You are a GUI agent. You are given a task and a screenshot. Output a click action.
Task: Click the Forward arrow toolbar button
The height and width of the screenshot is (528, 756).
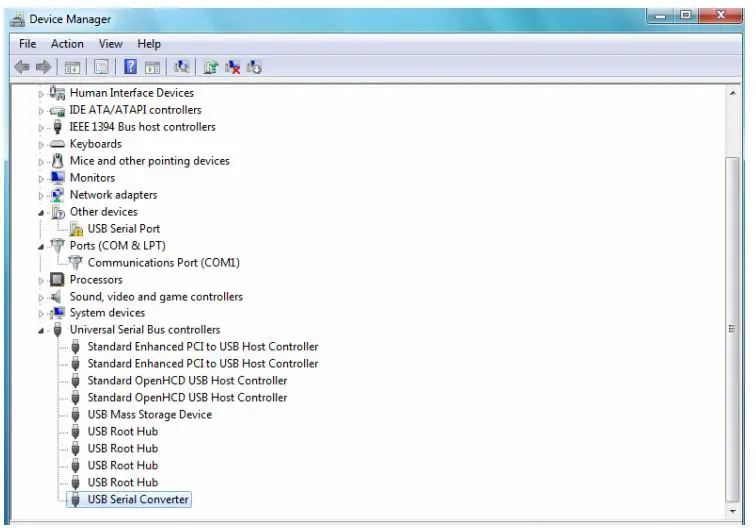pyautogui.click(x=43, y=67)
